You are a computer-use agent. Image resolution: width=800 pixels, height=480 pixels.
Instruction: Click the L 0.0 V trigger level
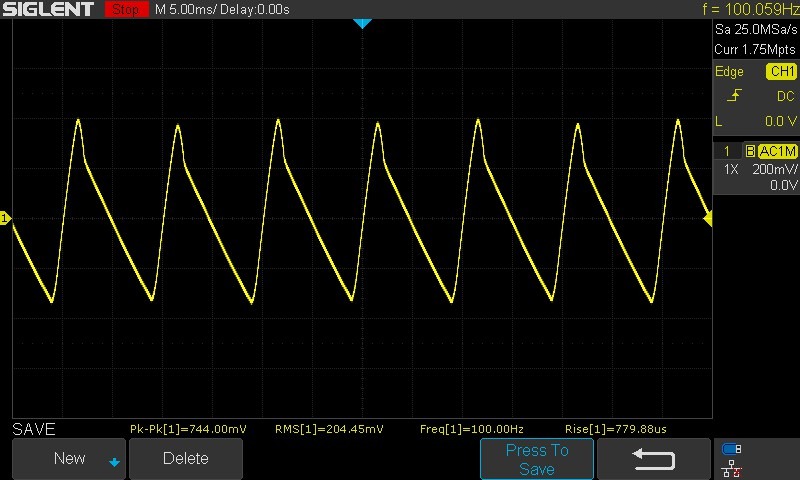(756, 121)
